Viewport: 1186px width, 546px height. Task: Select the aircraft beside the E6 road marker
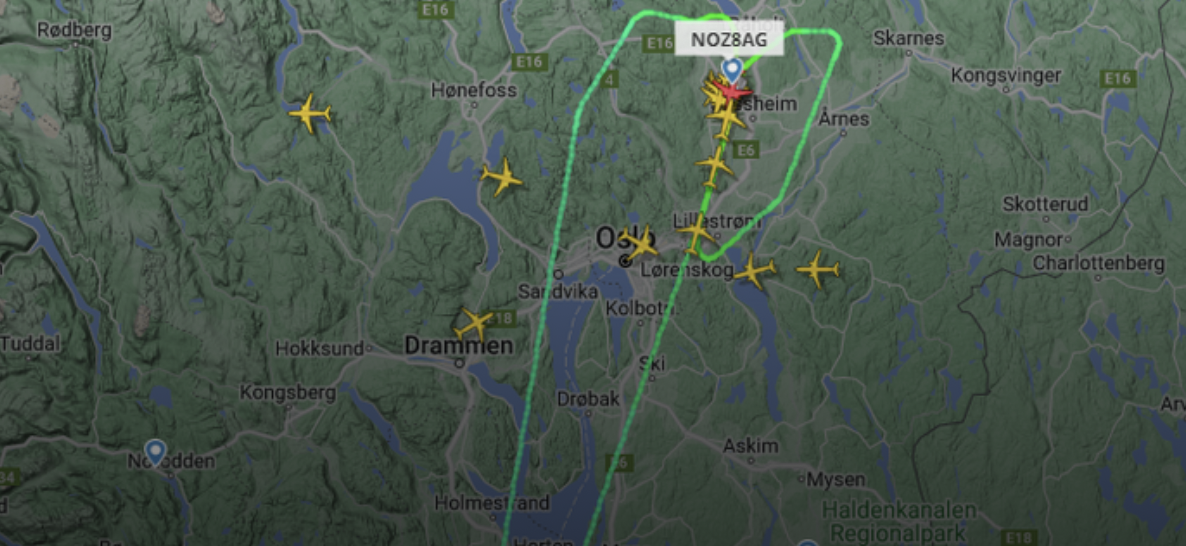click(x=715, y=166)
